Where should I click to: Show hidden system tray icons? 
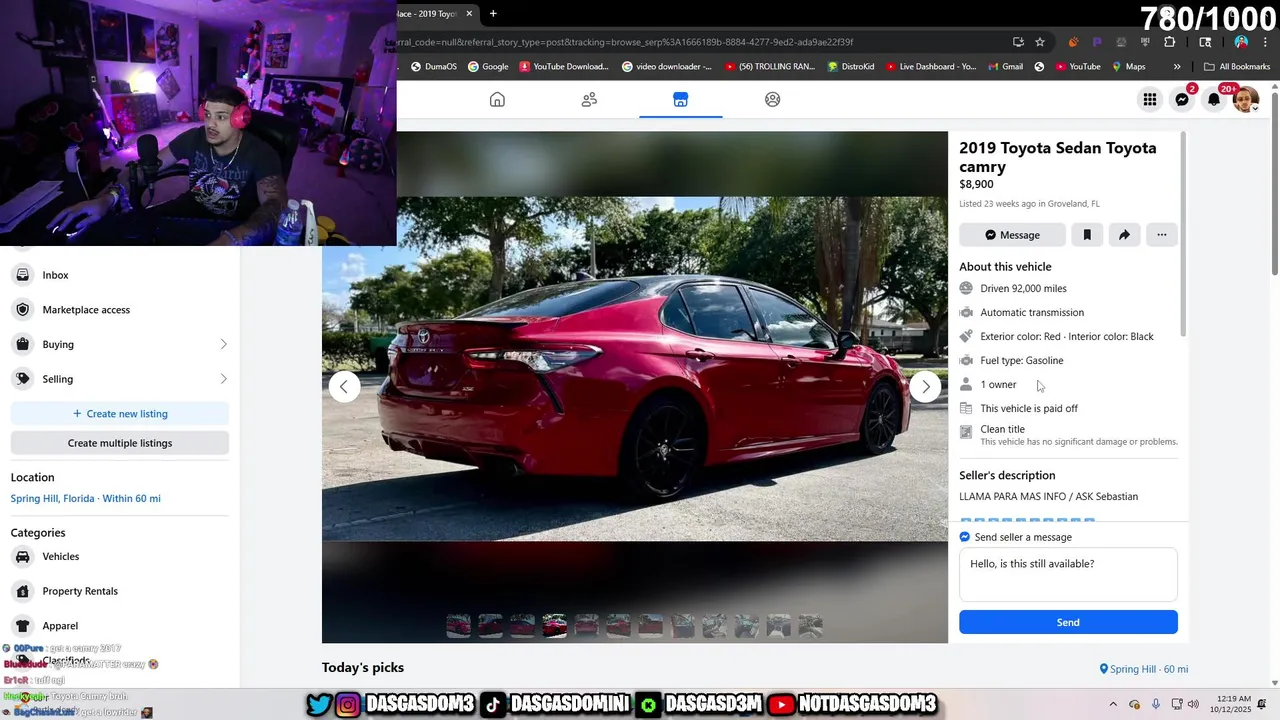1113,704
